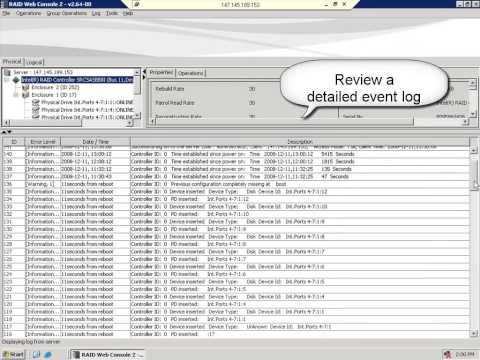Expand left pane with splitter right arrow
This screenshot has width=480, height=360.
[144, 77]
